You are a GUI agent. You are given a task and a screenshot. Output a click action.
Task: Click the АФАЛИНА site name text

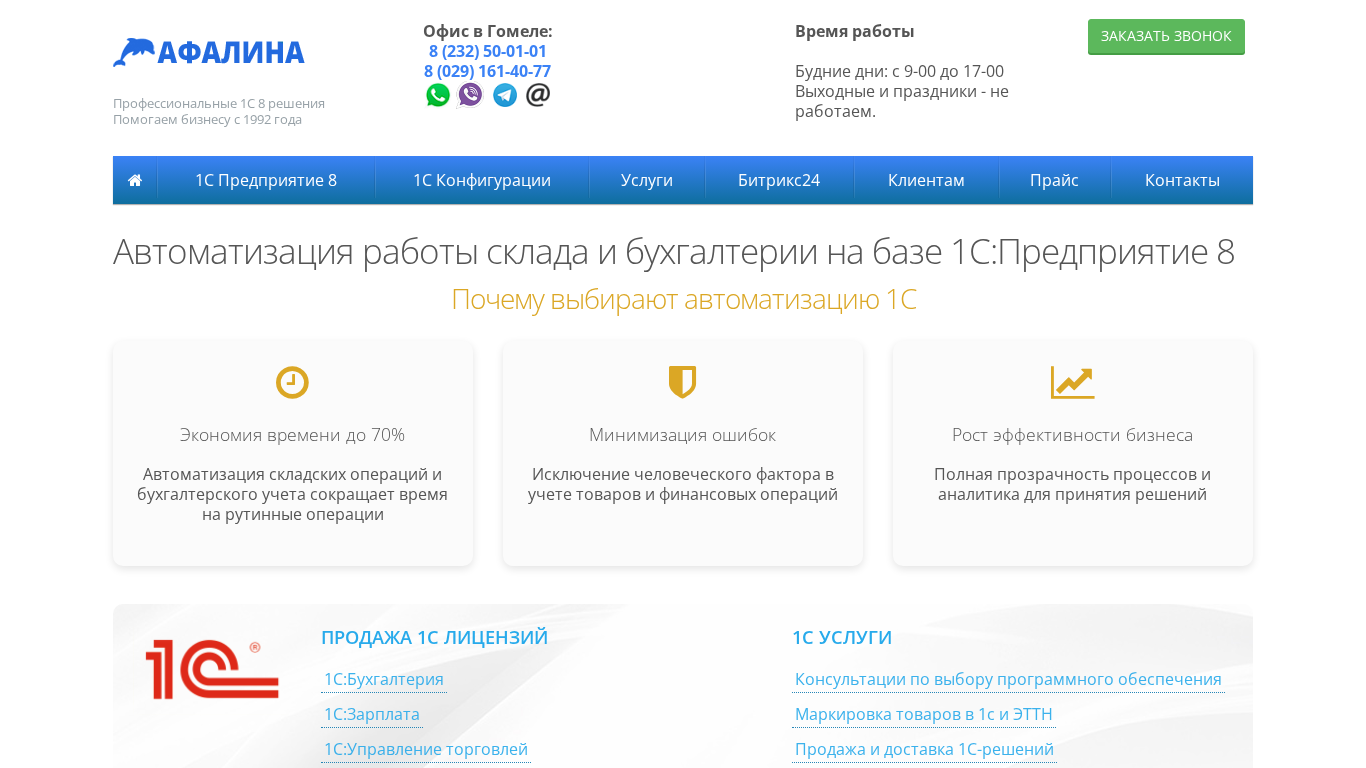pyautogui.click(x=231, y=52)
